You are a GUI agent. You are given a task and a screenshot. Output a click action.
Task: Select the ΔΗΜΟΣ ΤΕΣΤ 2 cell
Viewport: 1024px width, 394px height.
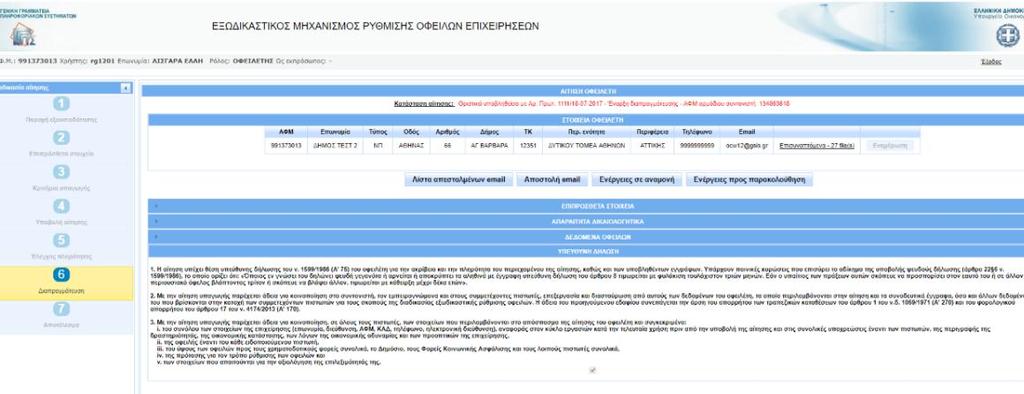coord(334,146)
